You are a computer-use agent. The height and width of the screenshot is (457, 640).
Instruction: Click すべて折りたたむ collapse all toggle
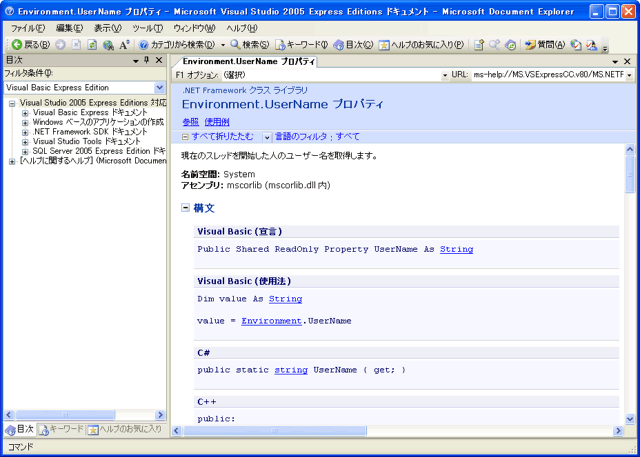coord(218,137)
